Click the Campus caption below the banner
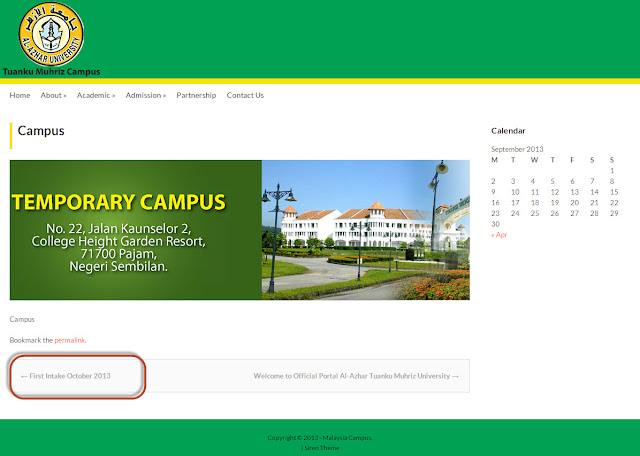Image resolution: width=640 pixels, height=456 pixels. [22, 319]
